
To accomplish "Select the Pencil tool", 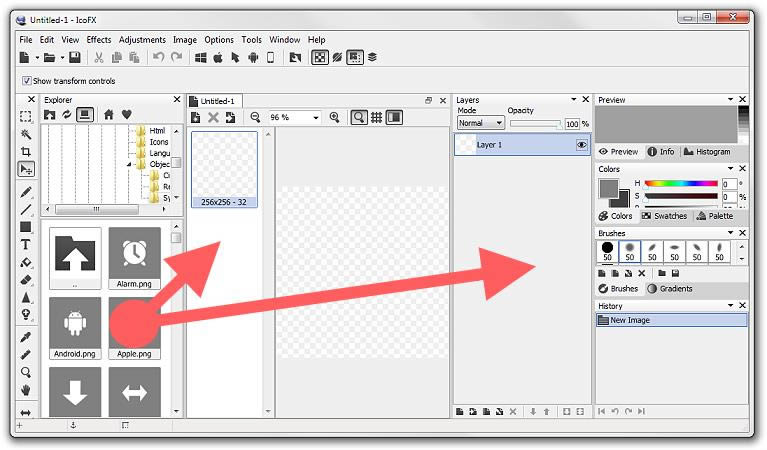I will click(x=25, y=192).
